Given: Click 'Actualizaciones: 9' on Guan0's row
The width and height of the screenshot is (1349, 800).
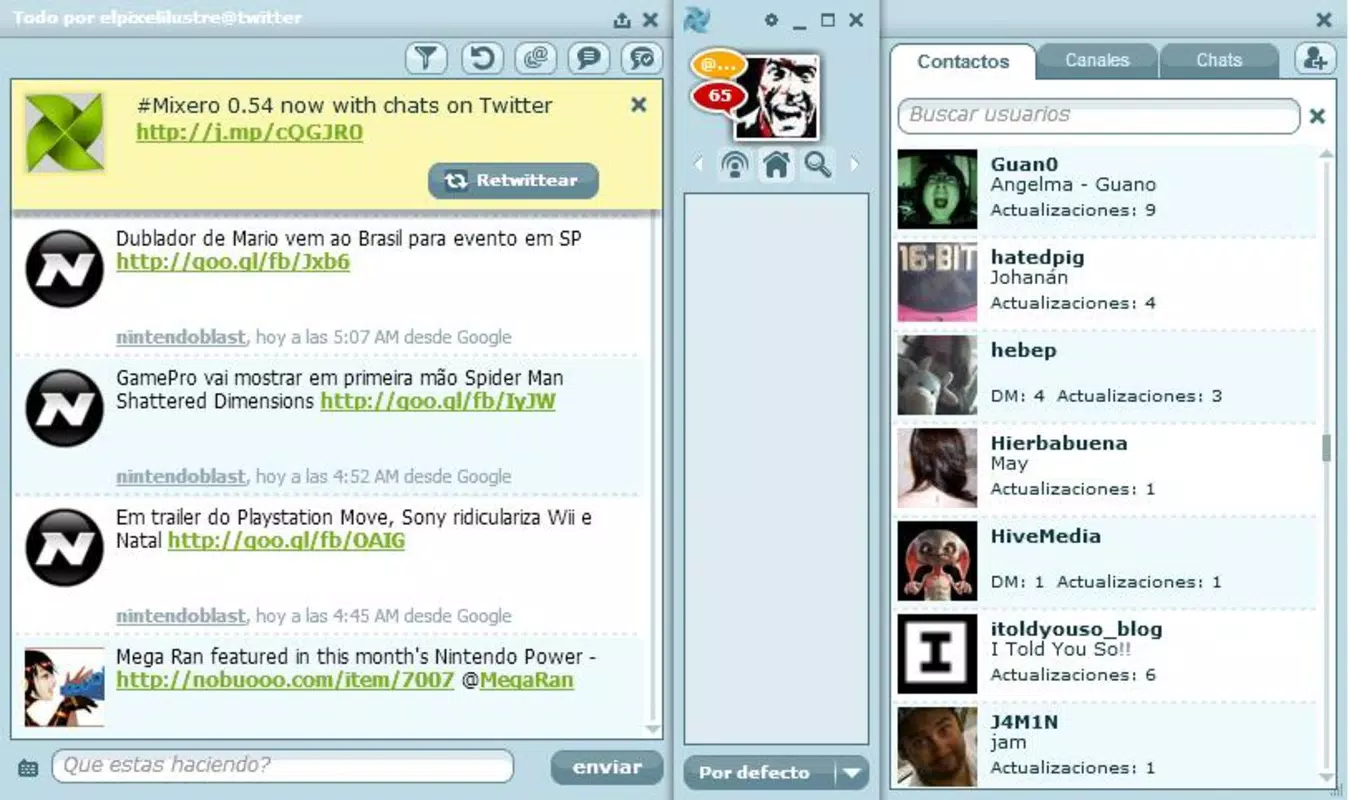Looking at the screenshot, I should coord(1073,210).
